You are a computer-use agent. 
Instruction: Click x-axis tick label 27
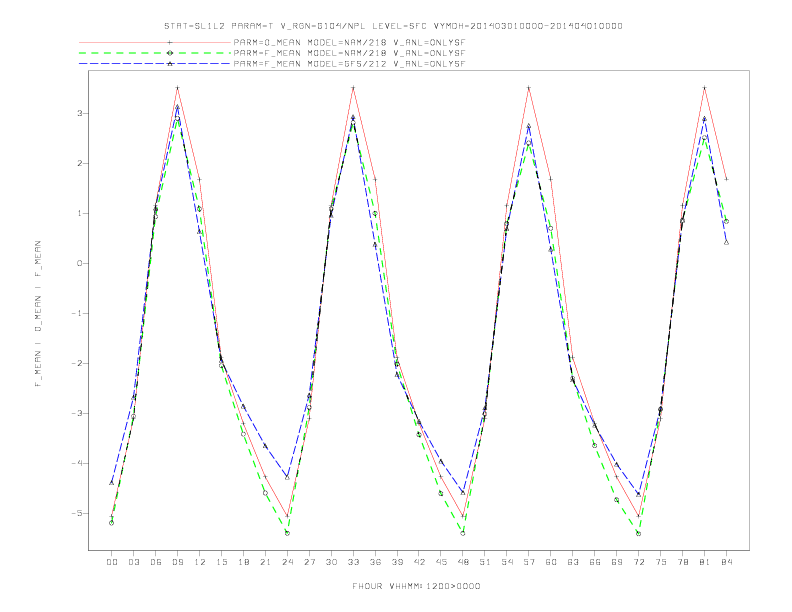pyautogui.click(x=309, y=562)
